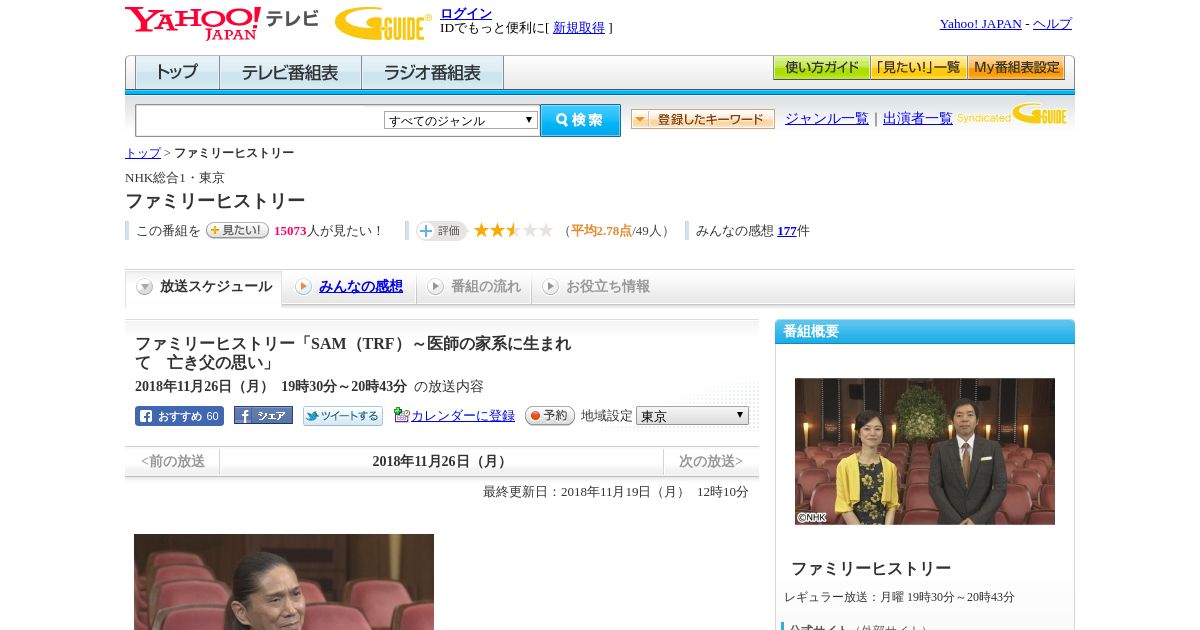Open the Yahoo! JAPAN テレビ logo

222,23
